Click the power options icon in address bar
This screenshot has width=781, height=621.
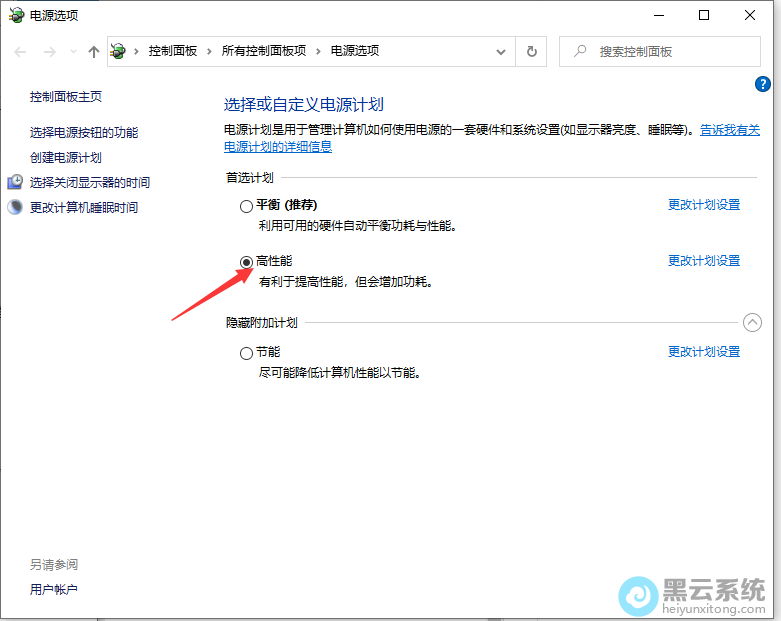120,51
